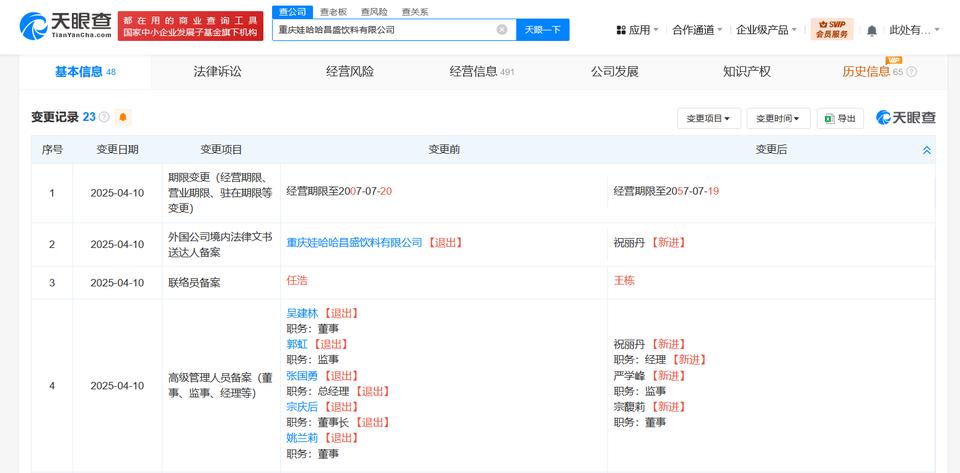This screenshot has height=473, width=960.
Task: Open the 公司发展 tab
Action: pos(614,72)
